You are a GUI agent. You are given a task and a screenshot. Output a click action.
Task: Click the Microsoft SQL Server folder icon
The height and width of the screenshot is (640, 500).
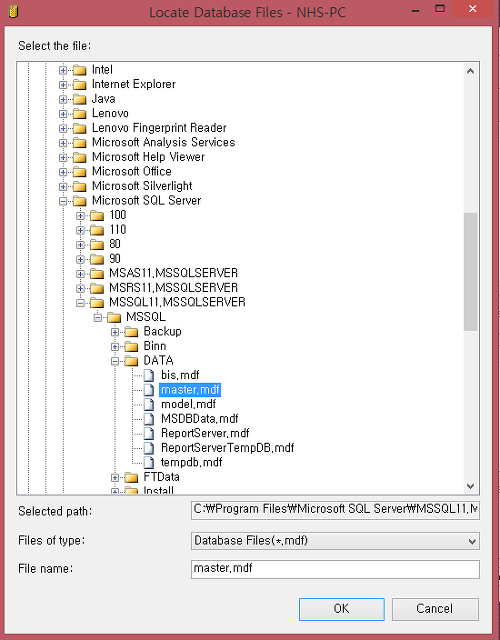[80, 201]
